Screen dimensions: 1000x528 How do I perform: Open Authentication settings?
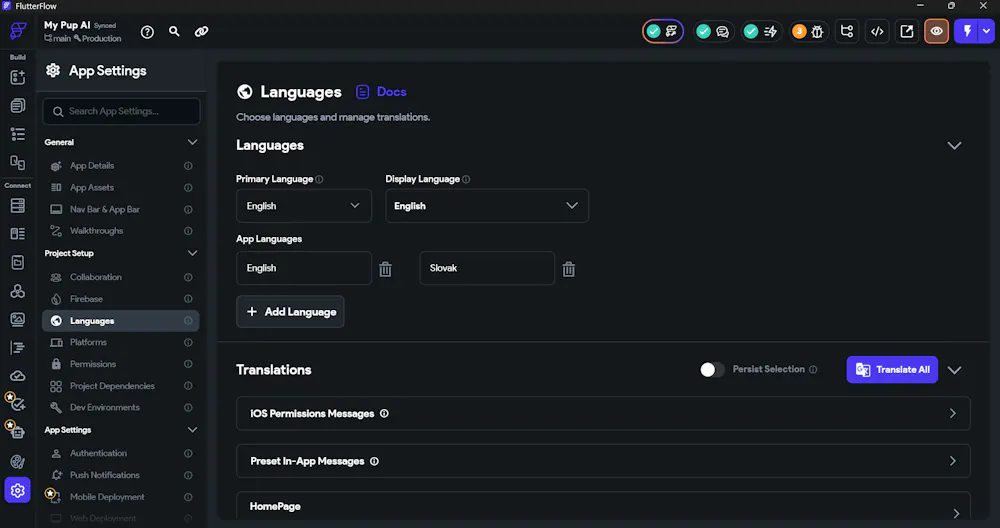point(121,453)
